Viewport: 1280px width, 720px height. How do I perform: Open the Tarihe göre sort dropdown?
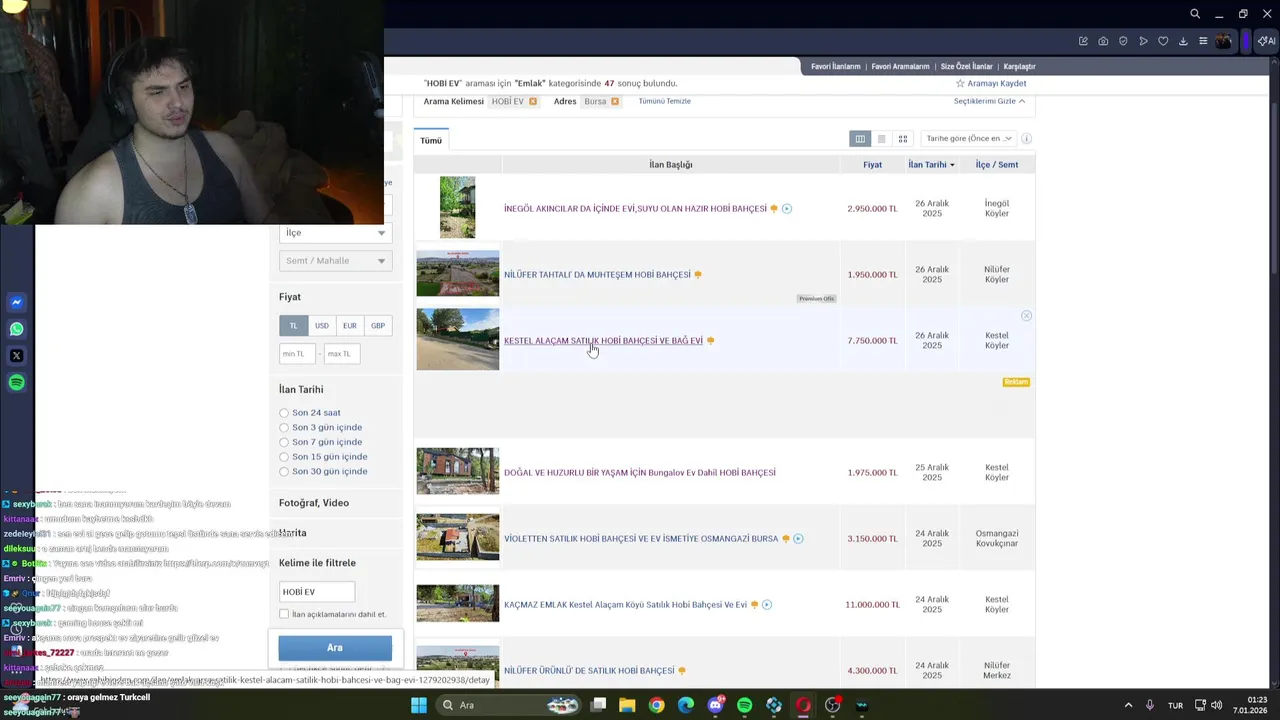click(969, 139)
